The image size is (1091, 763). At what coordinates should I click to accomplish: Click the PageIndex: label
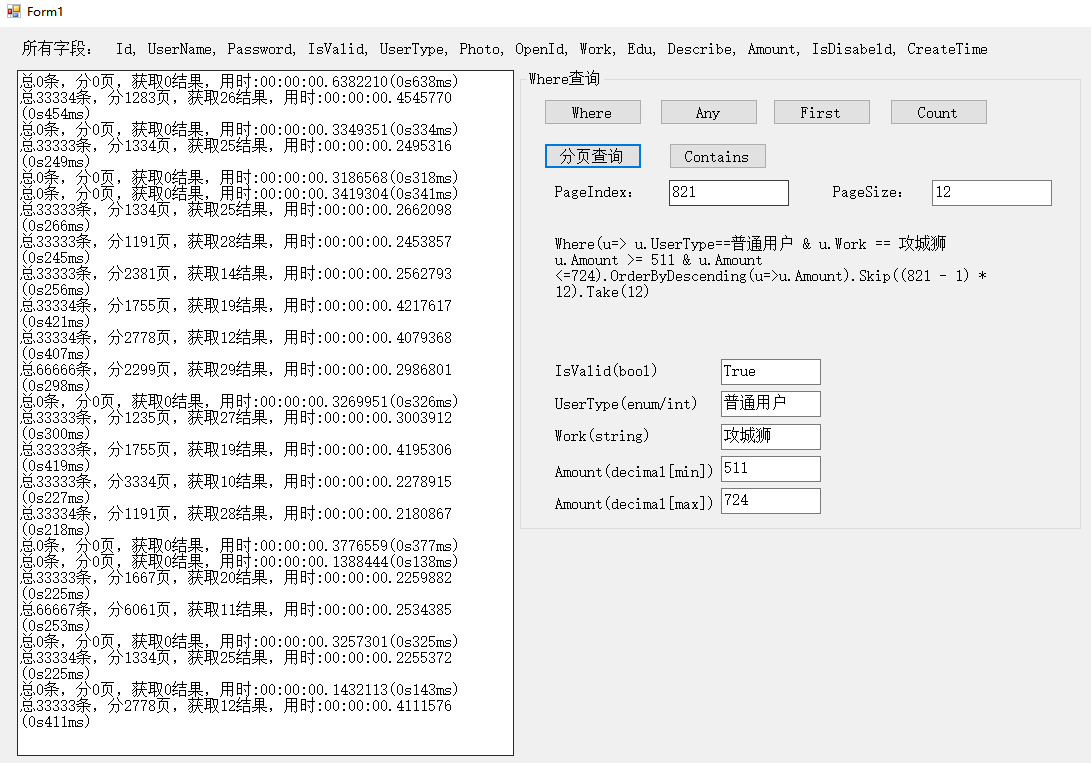[594, 193]
